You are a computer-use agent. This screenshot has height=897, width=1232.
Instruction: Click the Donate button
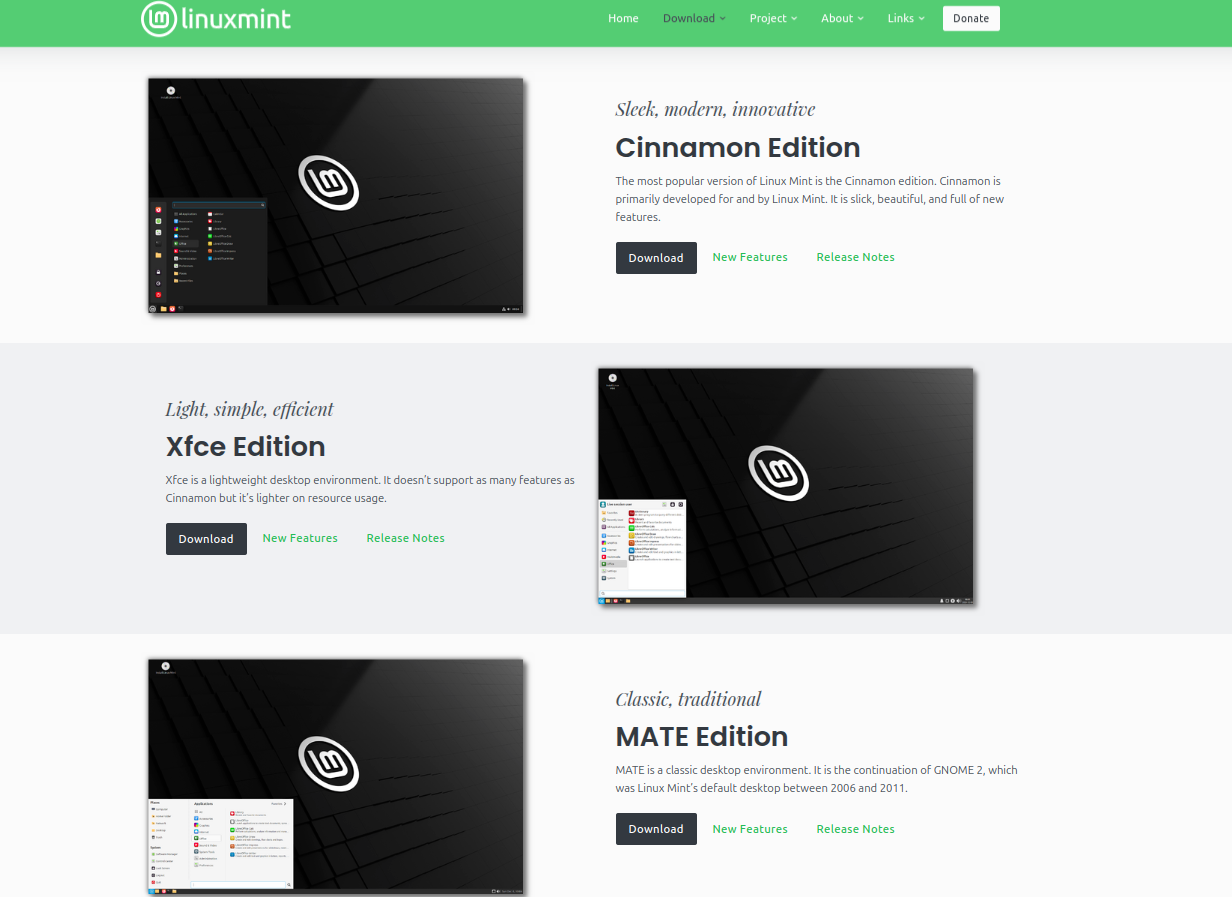tap(971, 18)
